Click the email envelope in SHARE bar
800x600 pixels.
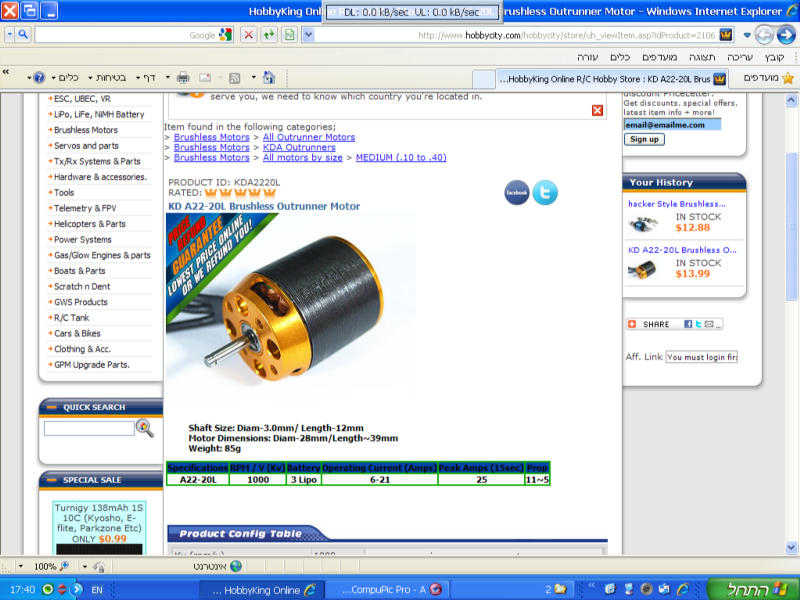709,324
